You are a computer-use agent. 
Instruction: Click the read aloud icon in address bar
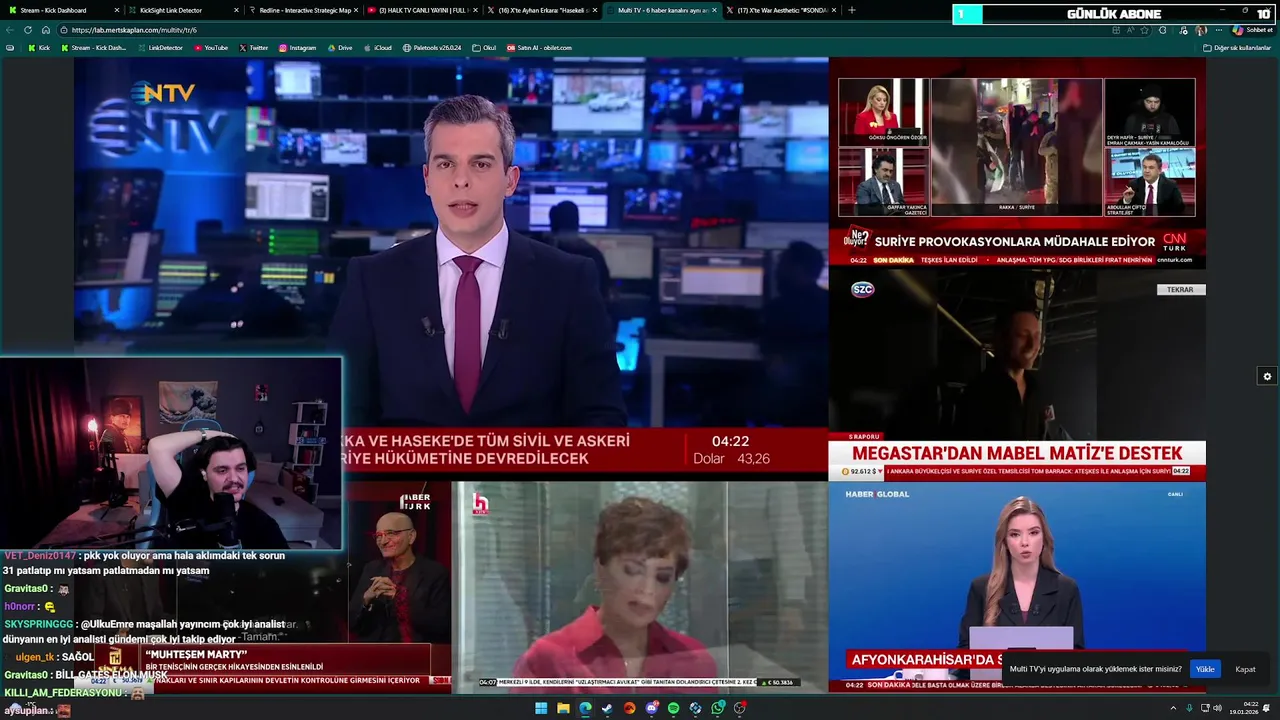click(x=1131, y=30)
